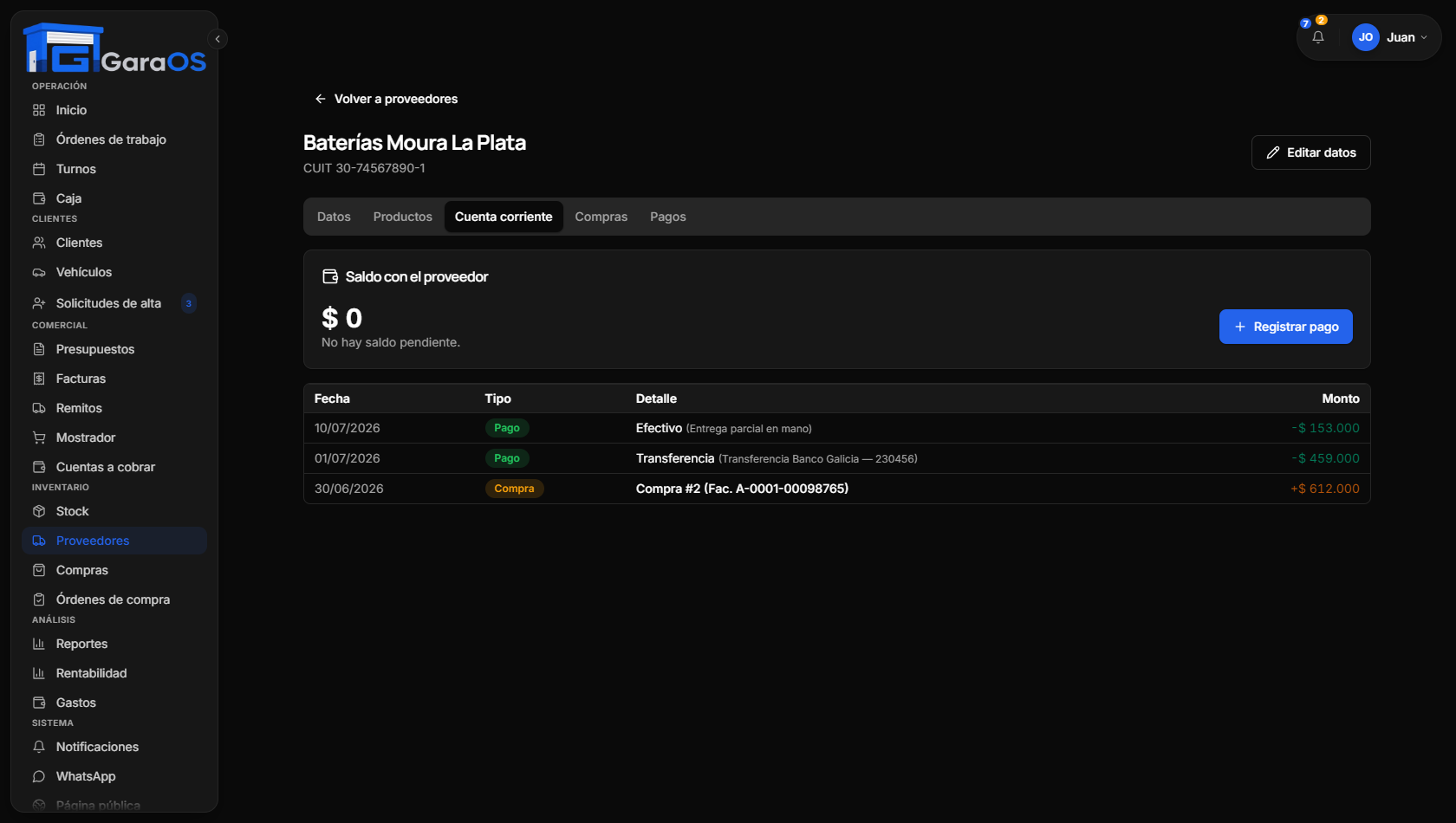Viewport: 1456px width, 823px height.
Task: Go to Presupuestos
Action: 114,349
